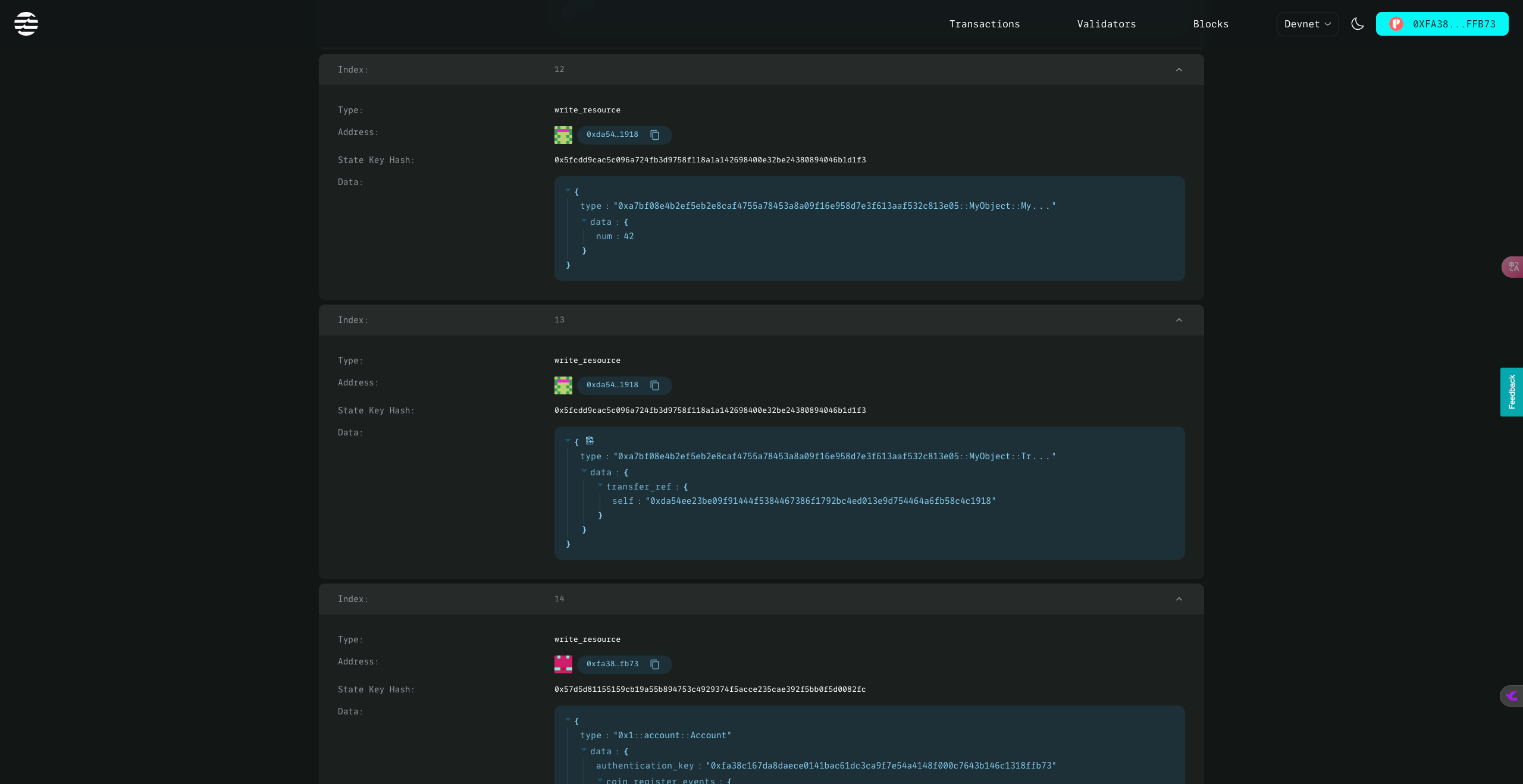Collapse the Index 12 section
The image size is (1523, 784).
[1179, 70]
